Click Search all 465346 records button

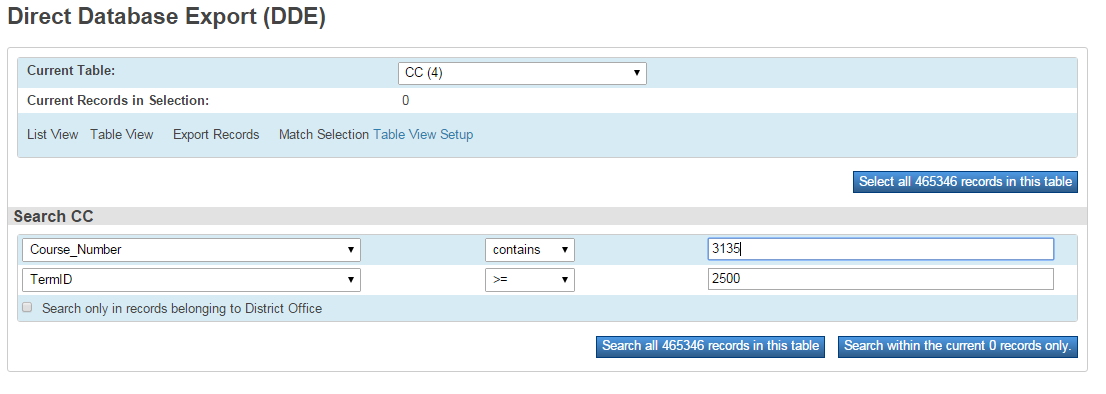click(710, 346)
